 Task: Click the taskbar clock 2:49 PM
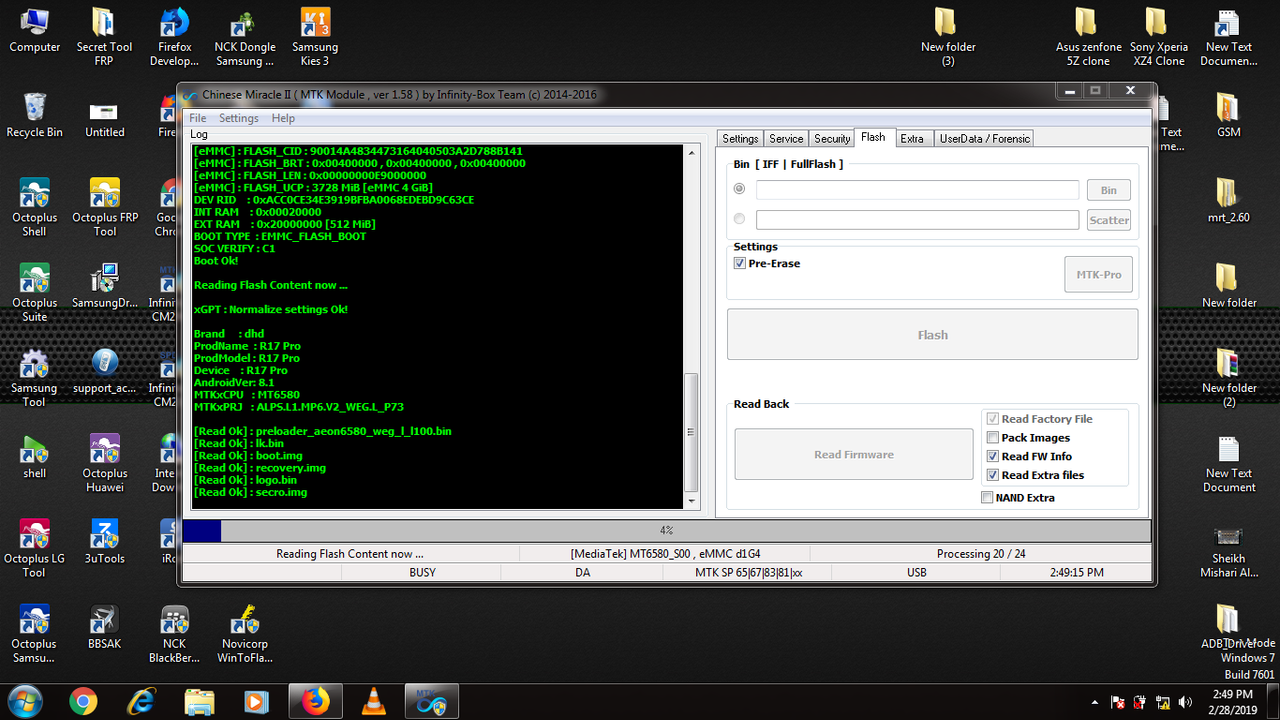tap(1232, 701)
